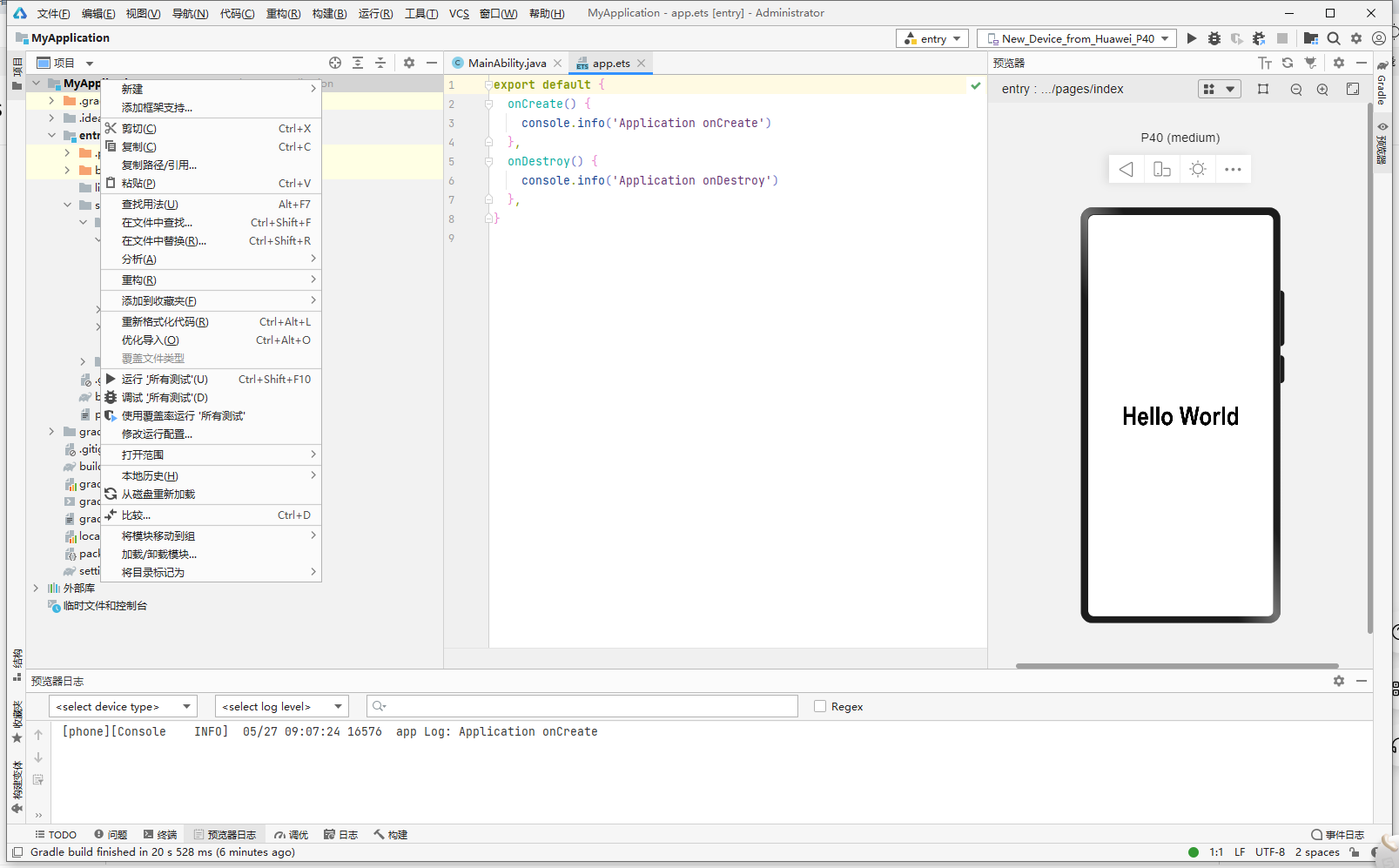Click the LF line separator in status bar
The height and width of the screenshot is (868, 1399).
[1240, 852]
